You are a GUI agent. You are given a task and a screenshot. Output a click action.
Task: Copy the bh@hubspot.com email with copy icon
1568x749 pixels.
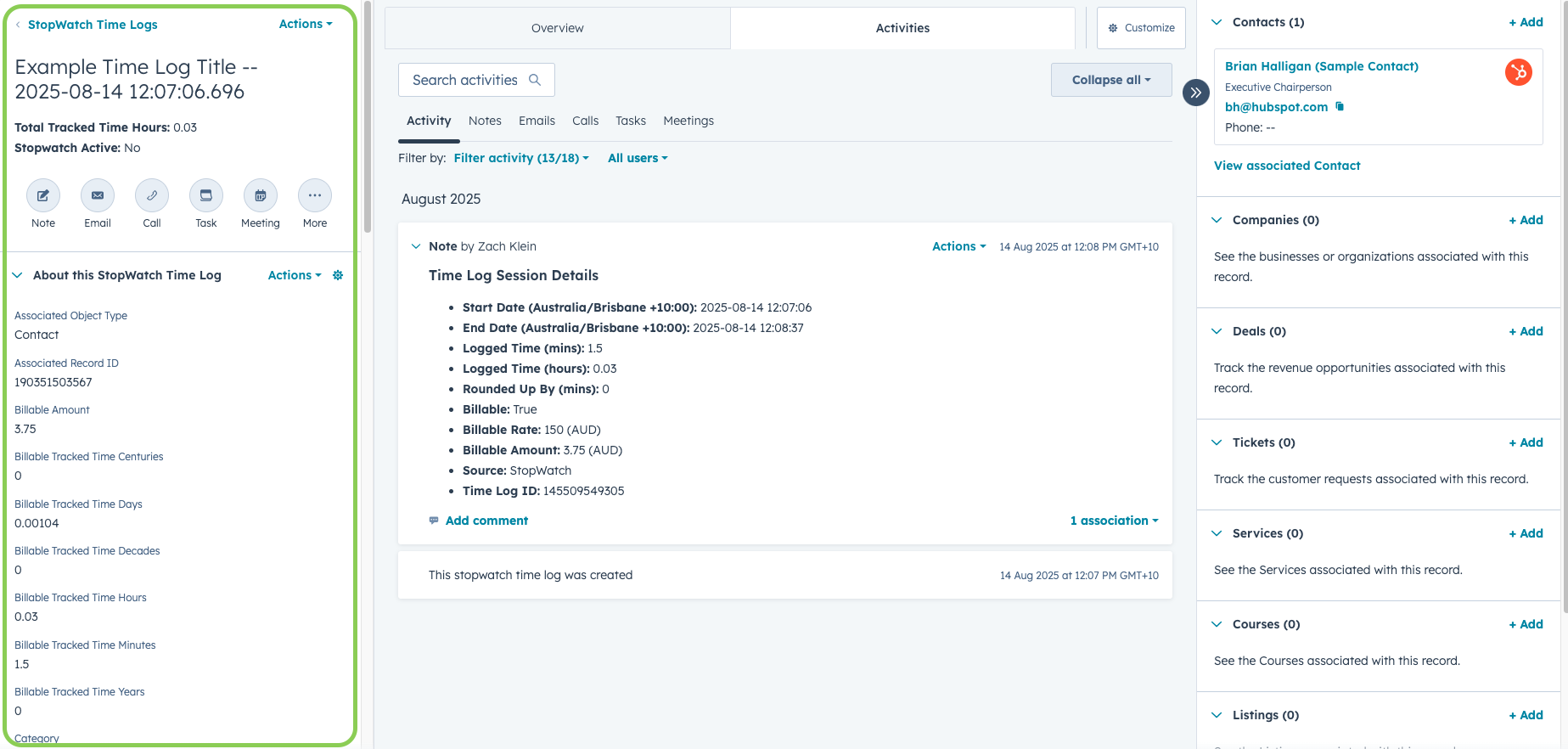pos(1340,106)
